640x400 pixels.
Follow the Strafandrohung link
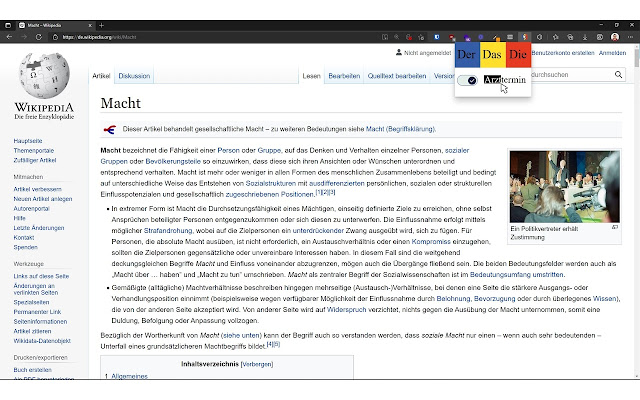[168, 231]
